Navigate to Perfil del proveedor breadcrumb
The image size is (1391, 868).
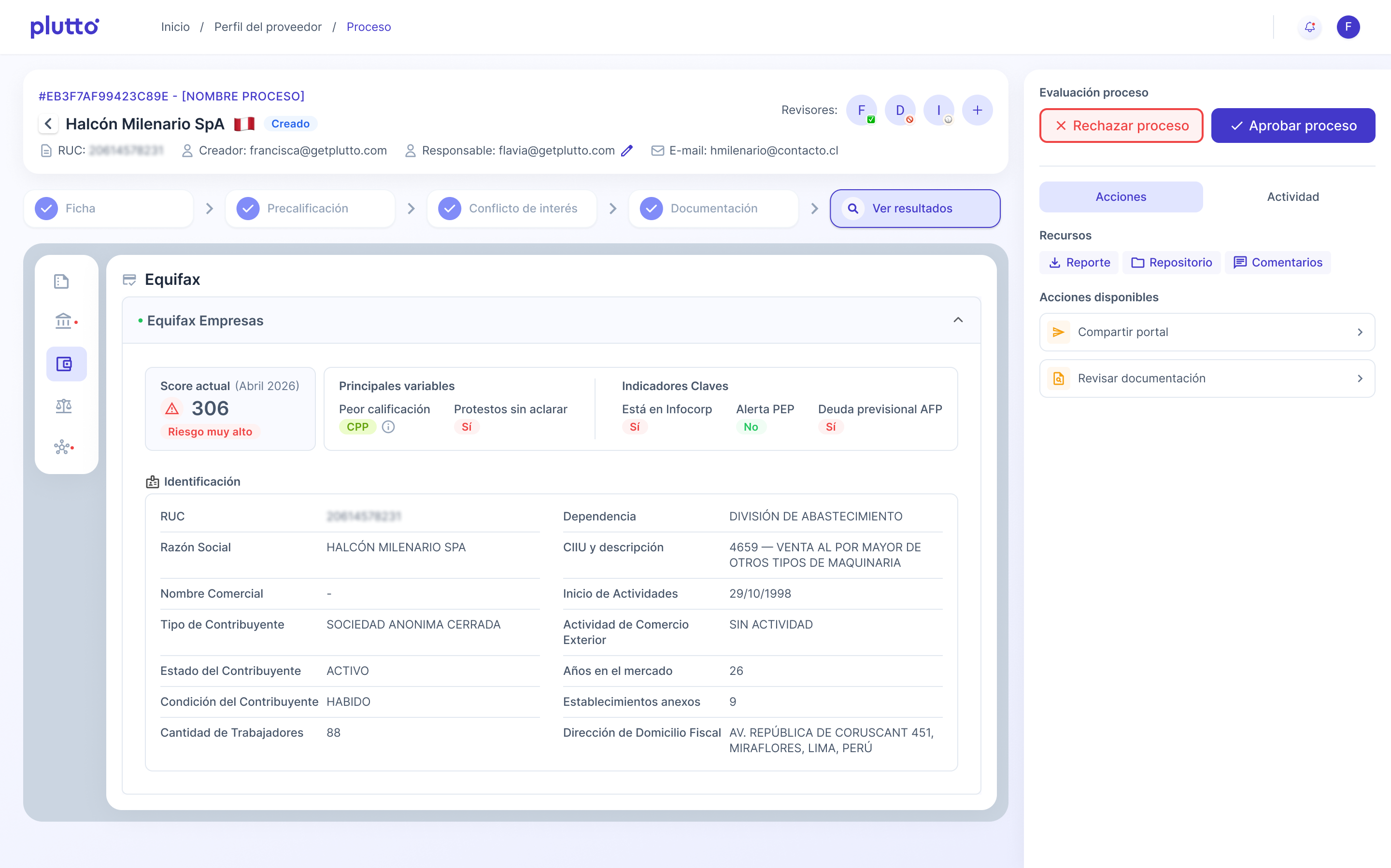[x=268, y=27]
